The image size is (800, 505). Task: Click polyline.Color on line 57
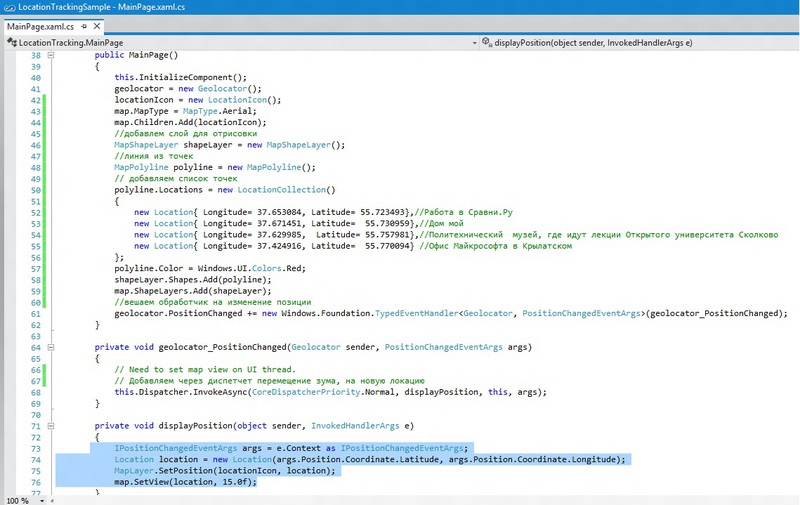pyautogui.click(x=148, y=268)
